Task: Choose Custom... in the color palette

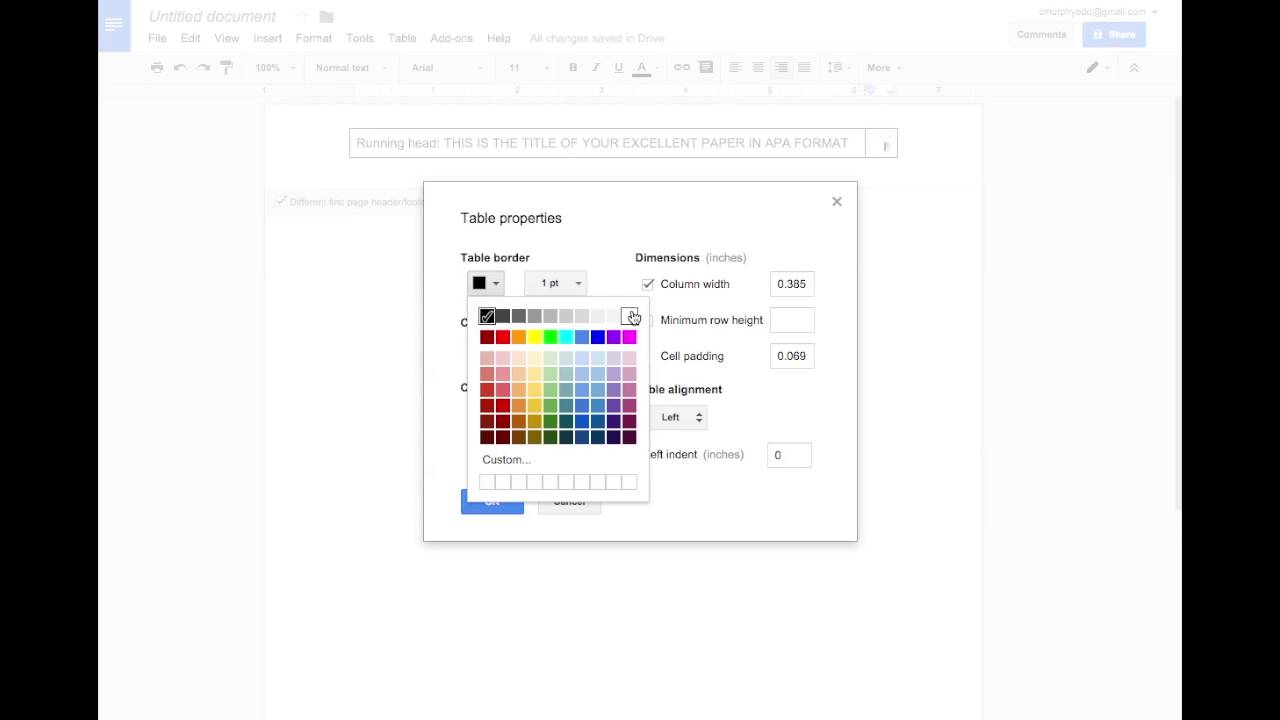Action: pos(506,460)
